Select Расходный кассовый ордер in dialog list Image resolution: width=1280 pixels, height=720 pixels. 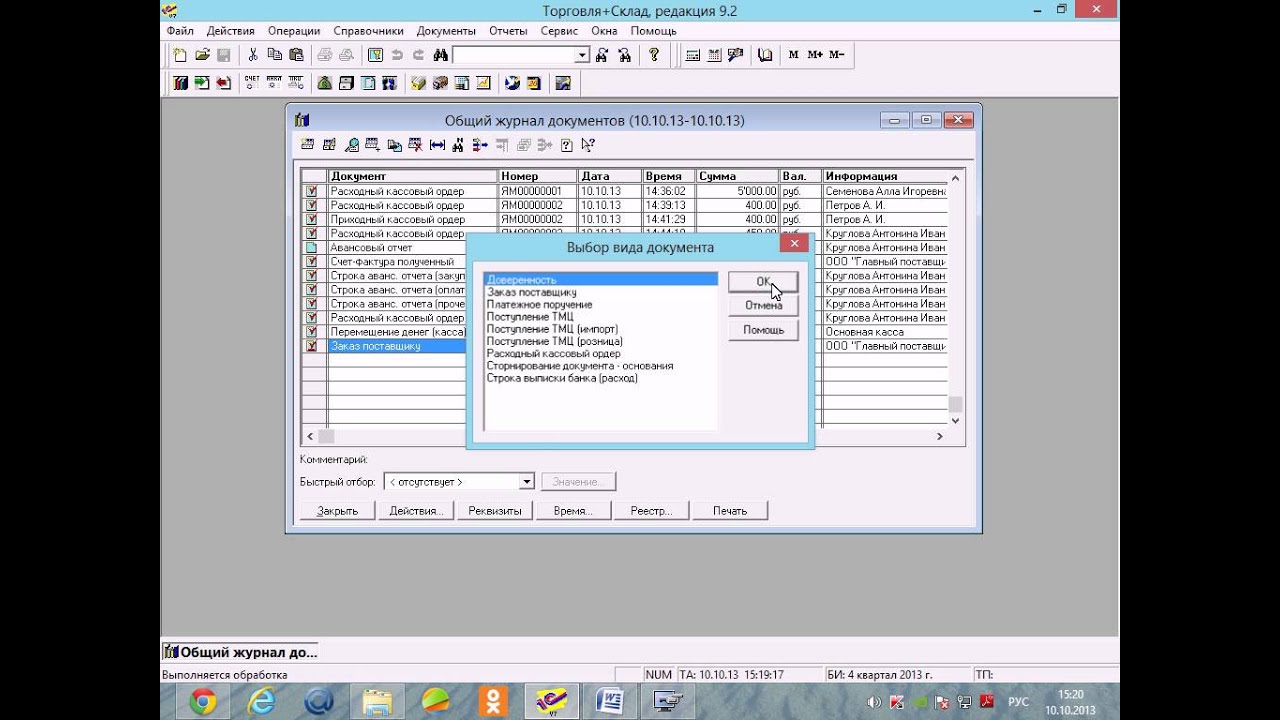tap(600, 353)
